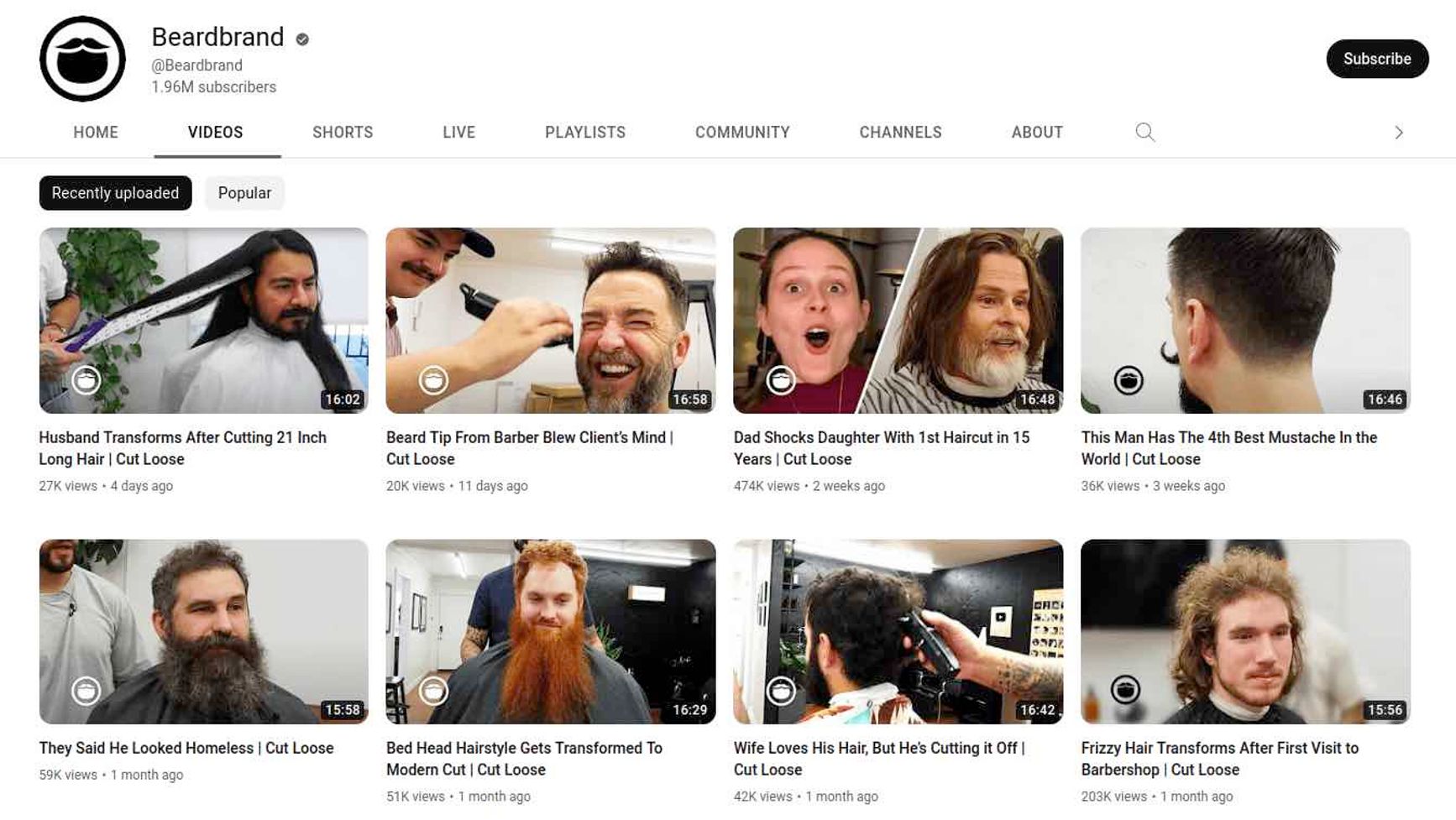The height and width of the screenshot is (820, 1456).
Task: Click title 'Husband Transforms After Cutting 21 Inch Long Hair'
Action: point(182,448)
